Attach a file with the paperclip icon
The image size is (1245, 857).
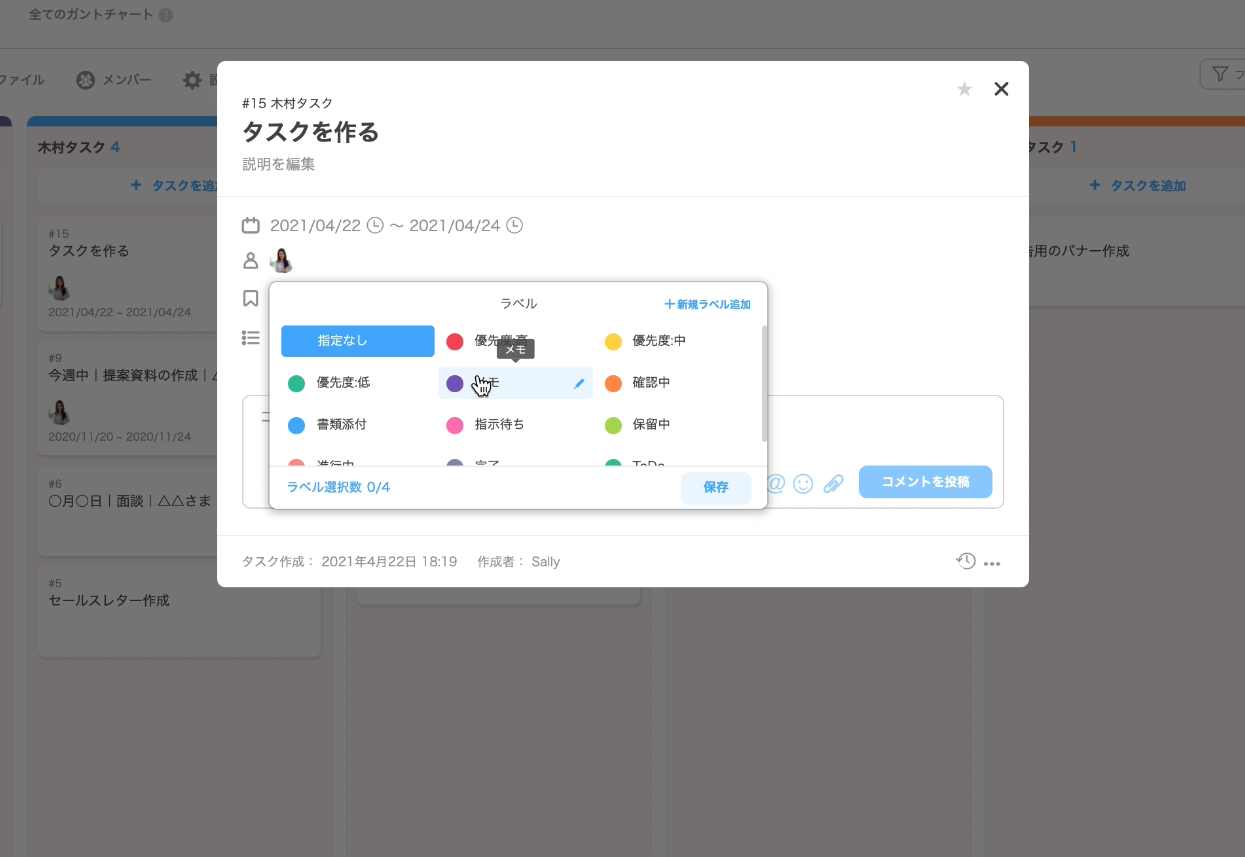833,483
